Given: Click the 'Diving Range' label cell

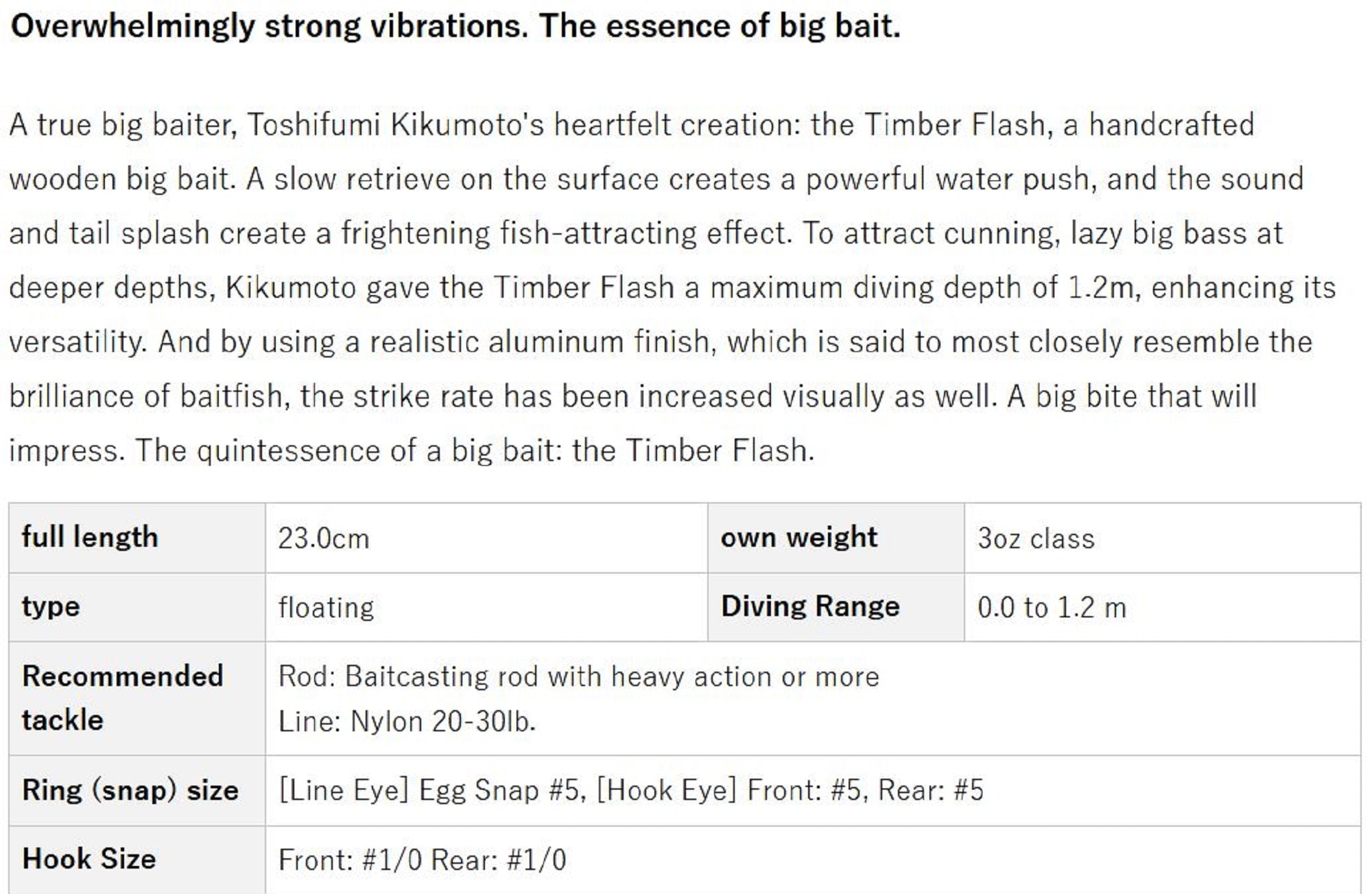Looking at the screenshot, I should tap(810, 607).
